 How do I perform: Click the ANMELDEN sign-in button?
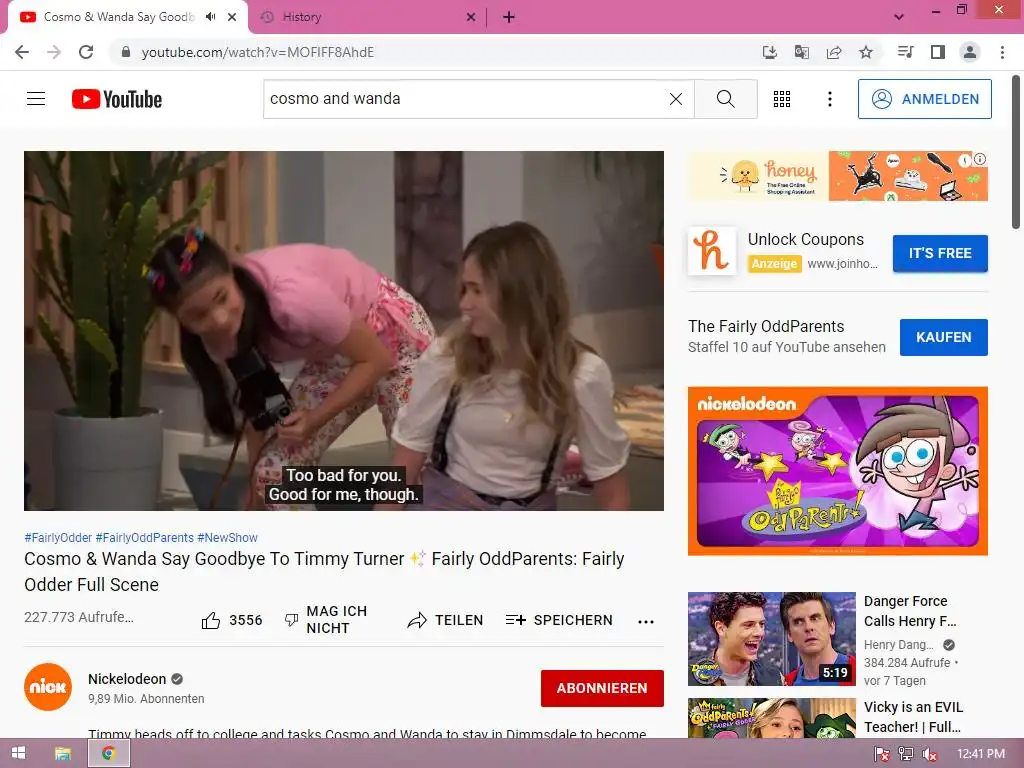[x=925, y=99]
